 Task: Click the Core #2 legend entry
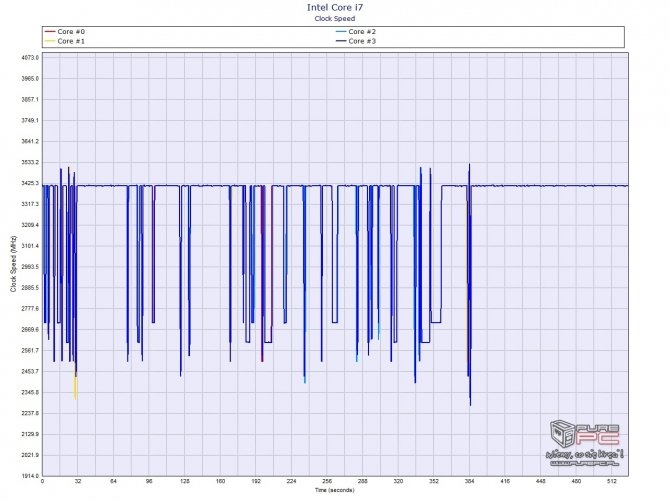click(356, 32)
